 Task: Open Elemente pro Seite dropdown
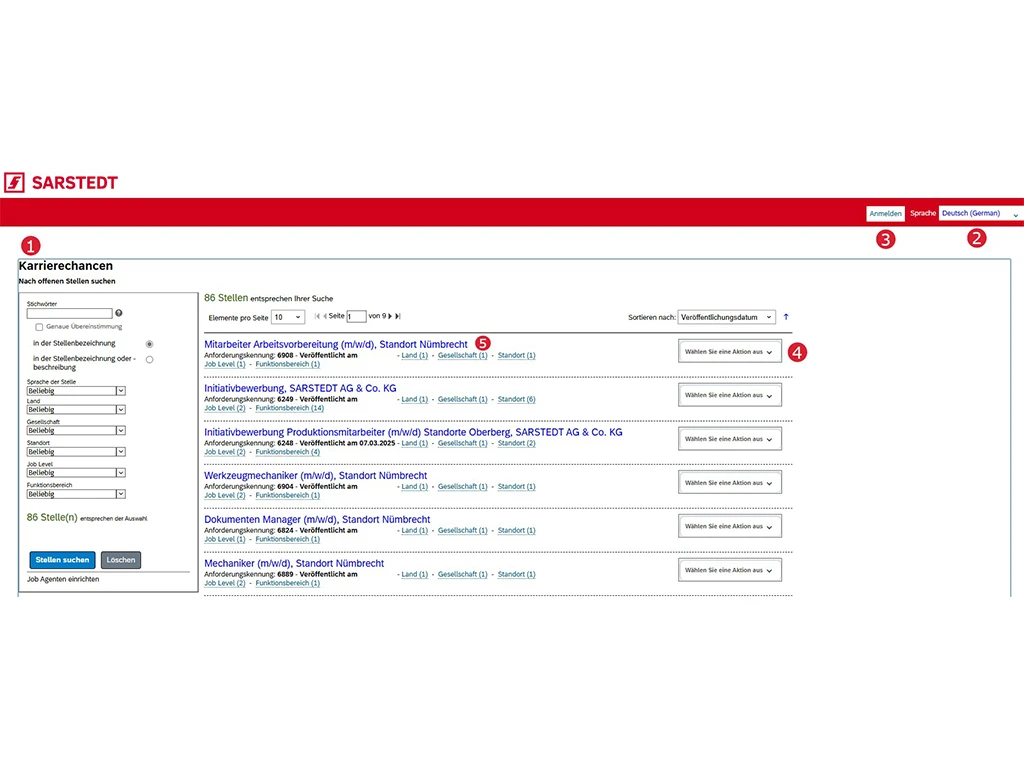point(288,317)
